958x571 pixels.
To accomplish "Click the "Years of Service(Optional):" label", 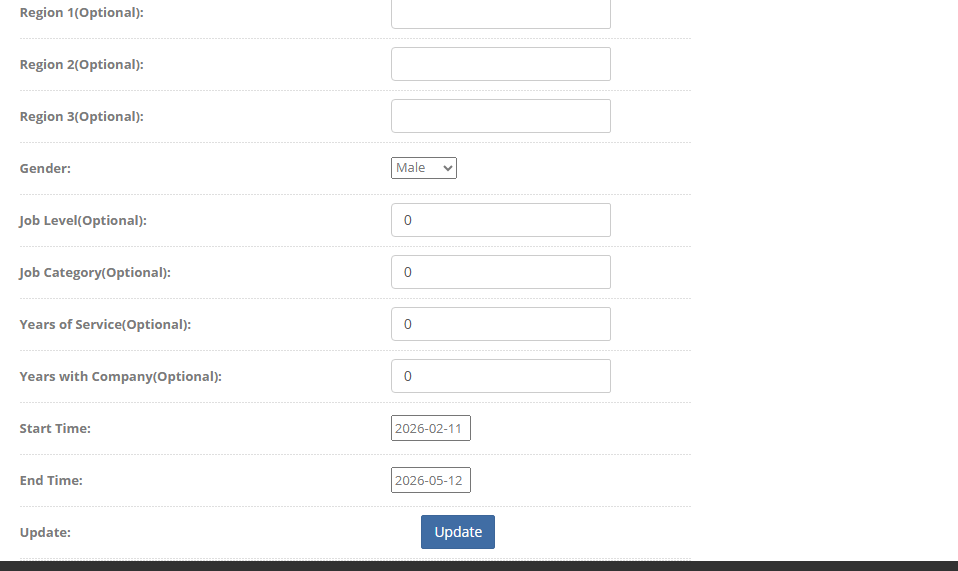I will point(105,324).
